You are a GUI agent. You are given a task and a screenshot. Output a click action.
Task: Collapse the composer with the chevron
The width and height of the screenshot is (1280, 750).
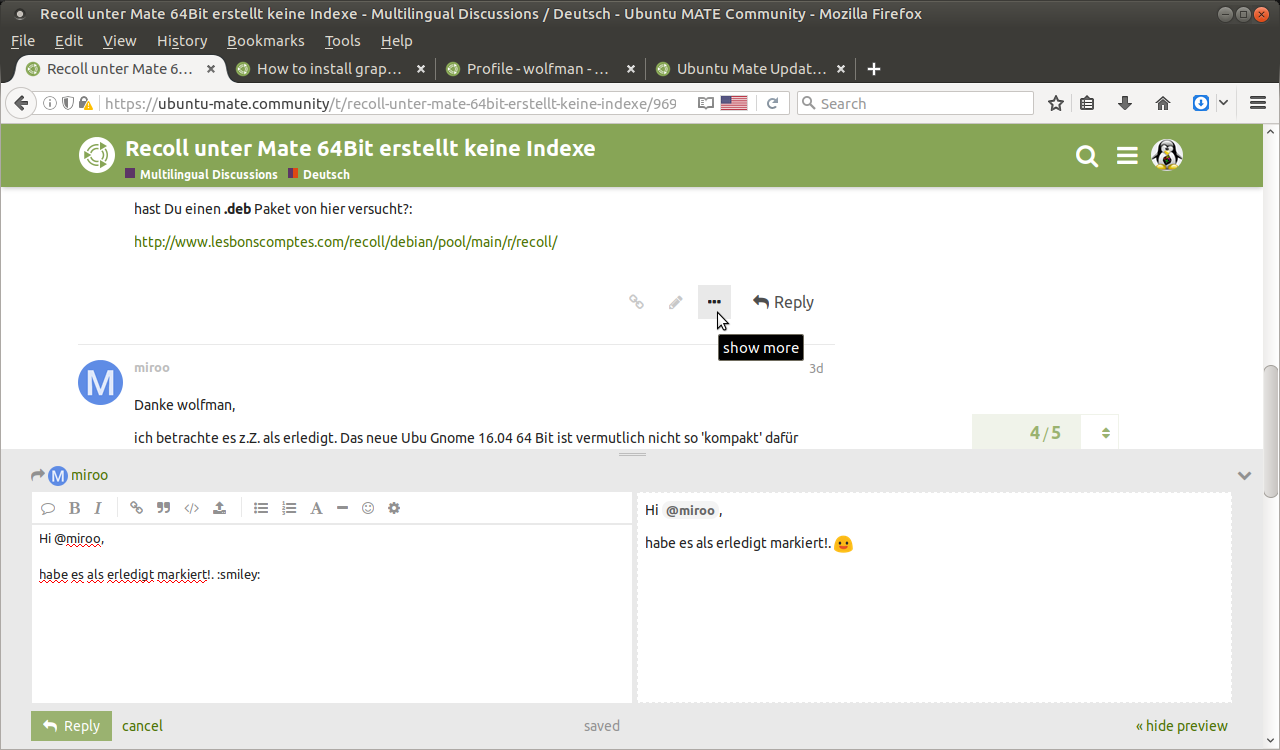(x=1244, y=476)
